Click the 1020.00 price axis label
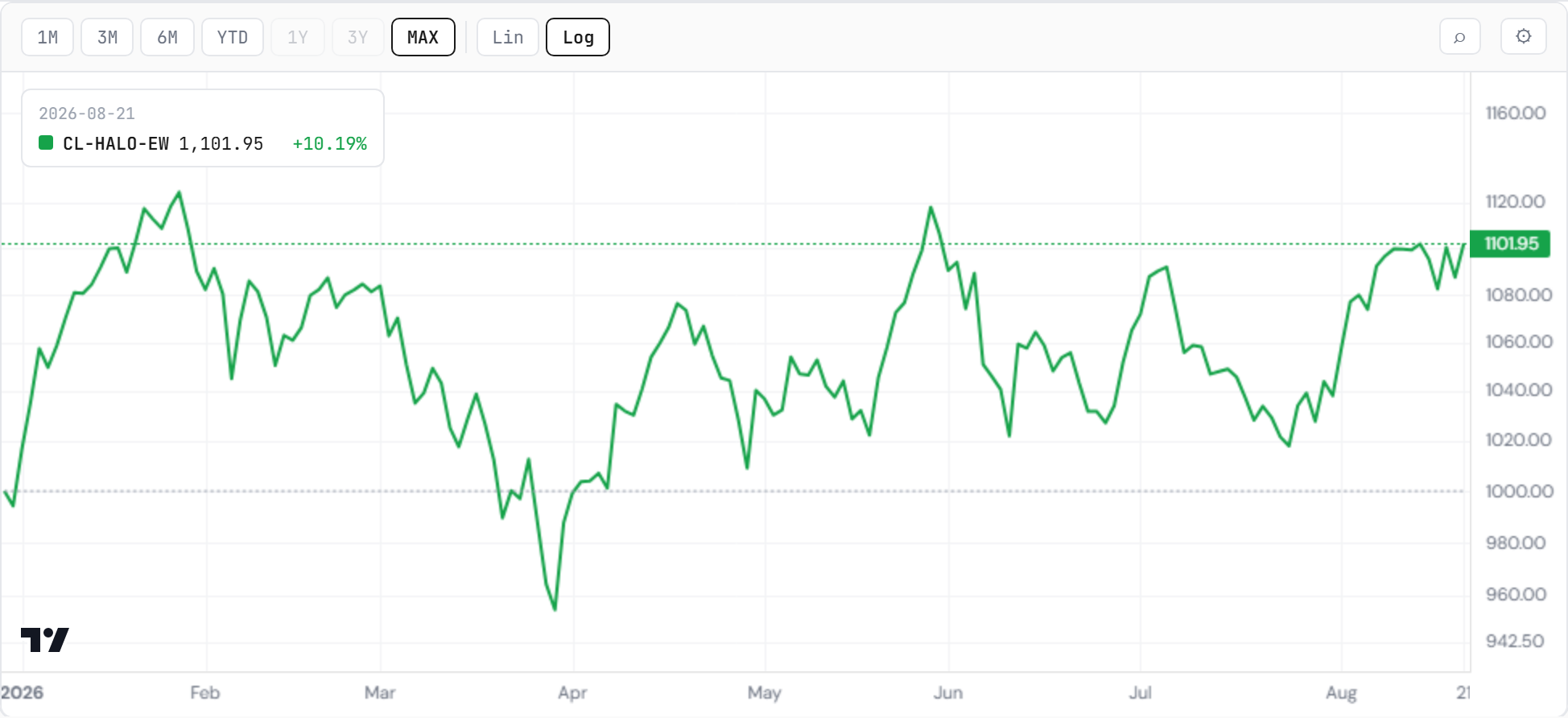Screen dimensions: 1568x718 pos(1519,440)
